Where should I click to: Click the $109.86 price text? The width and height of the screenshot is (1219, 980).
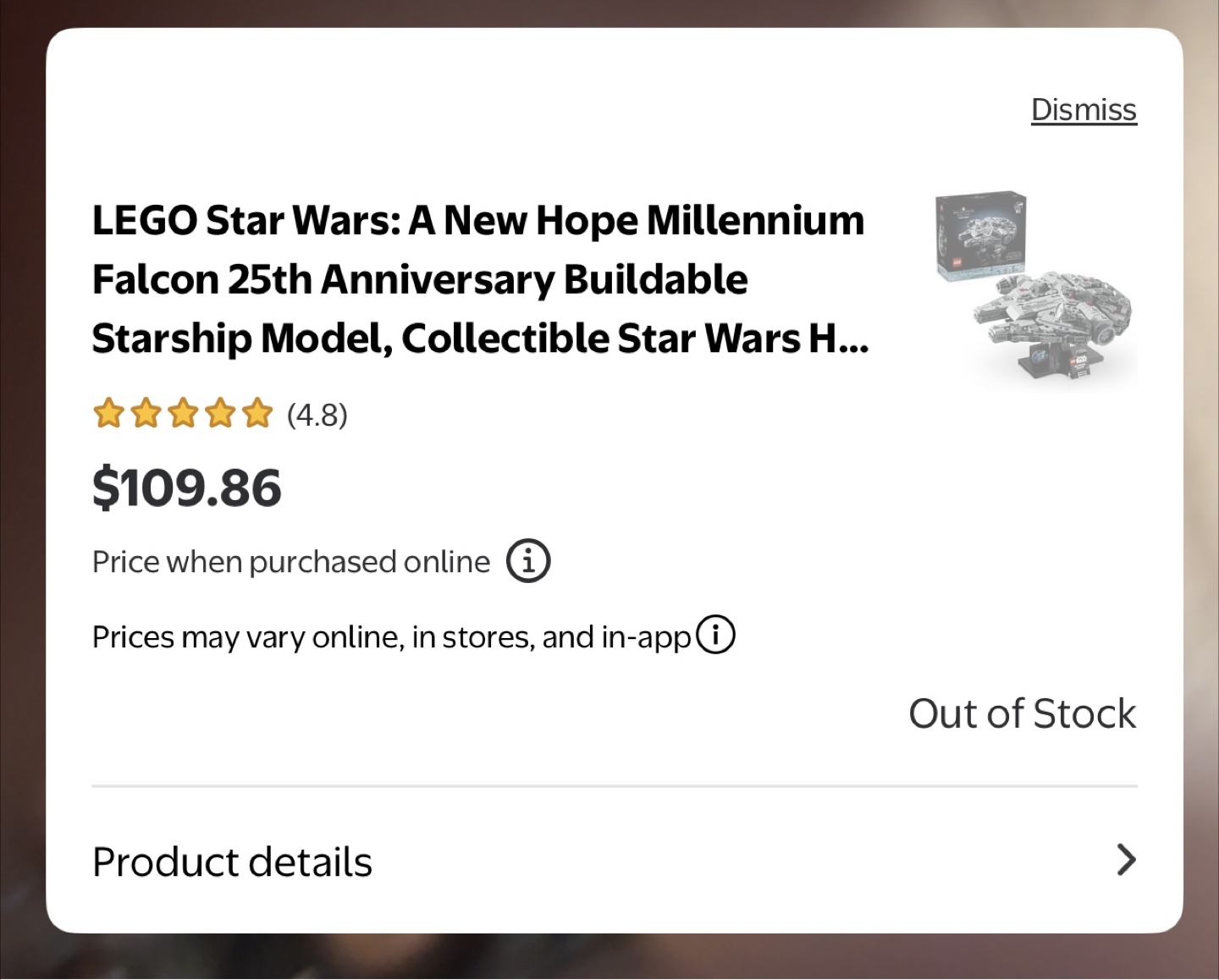[187, 486]
